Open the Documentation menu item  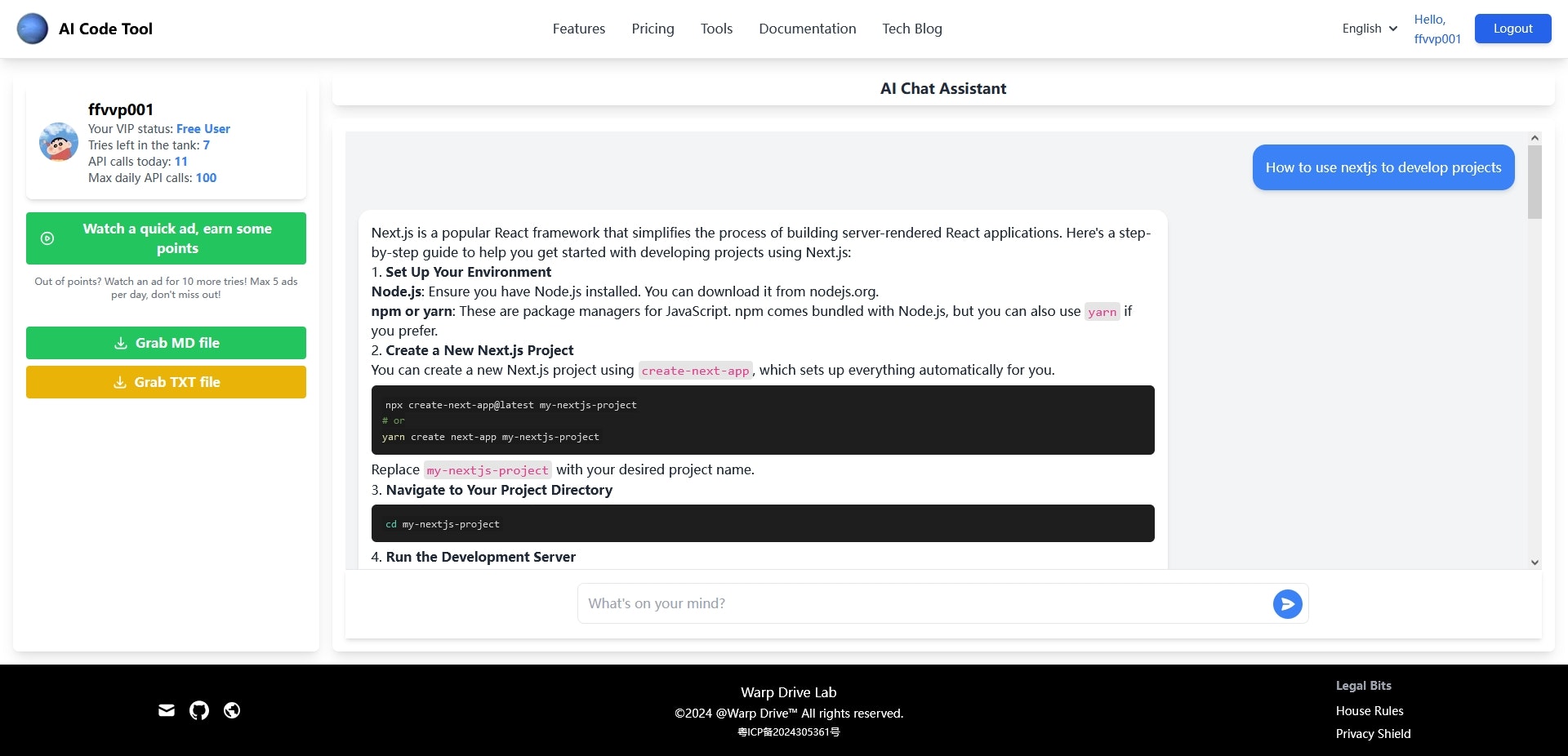point(807,29)
